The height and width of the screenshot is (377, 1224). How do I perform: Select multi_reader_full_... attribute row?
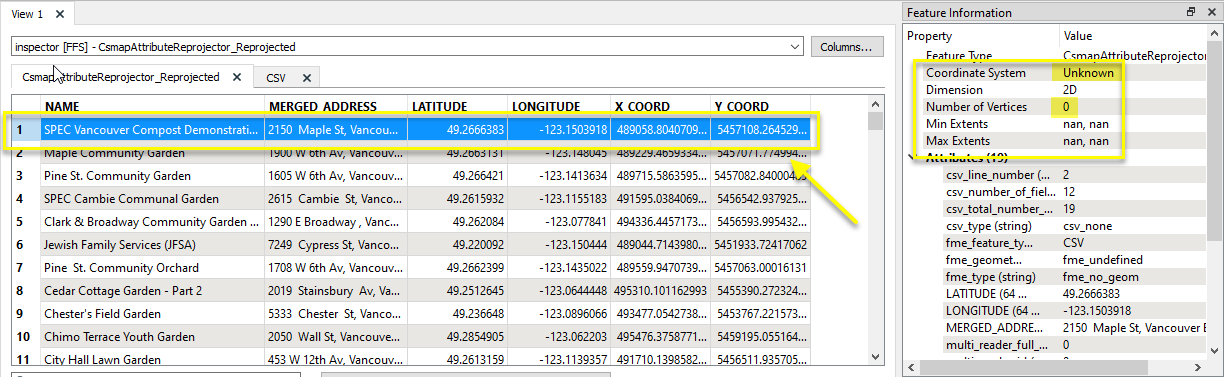tap(1055, 345)
